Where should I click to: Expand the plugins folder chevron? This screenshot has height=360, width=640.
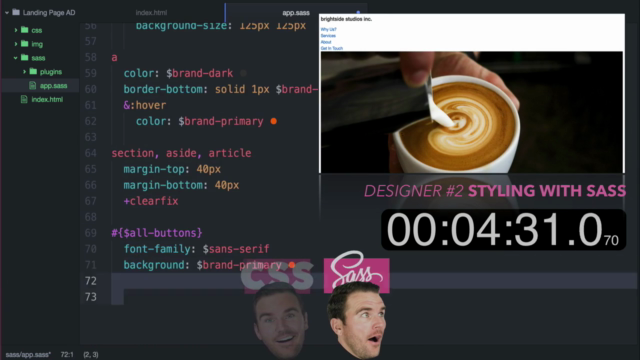tap(24, 72)
